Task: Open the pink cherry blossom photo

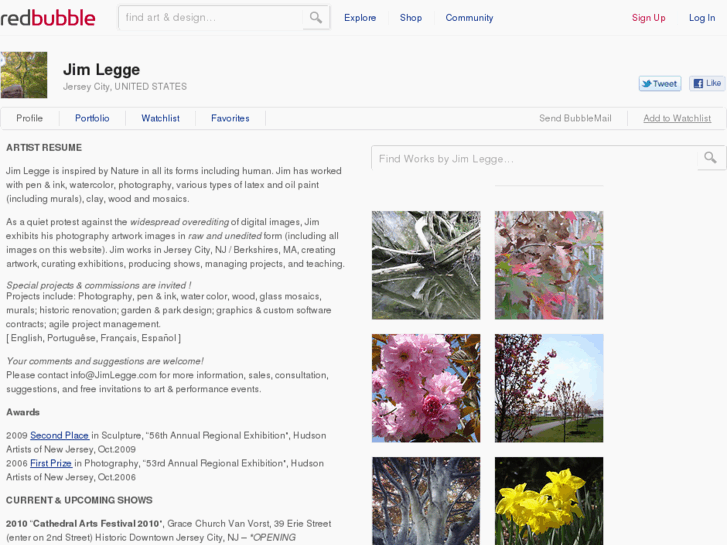Action: (x=426, y=388)
